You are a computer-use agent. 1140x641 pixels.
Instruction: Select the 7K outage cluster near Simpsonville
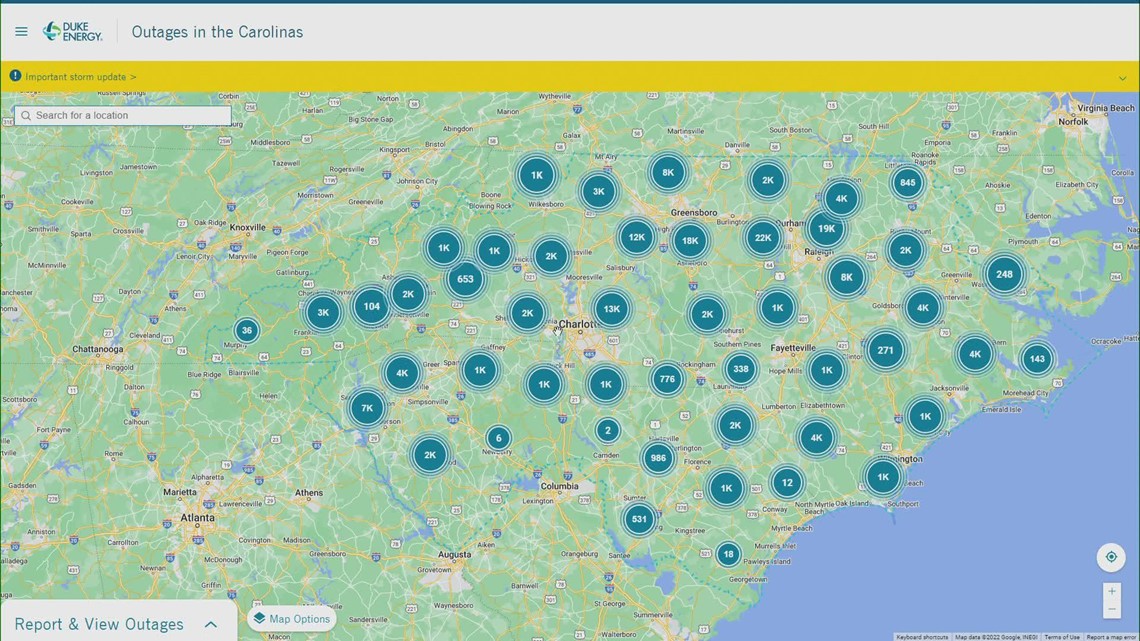(366, 407)
